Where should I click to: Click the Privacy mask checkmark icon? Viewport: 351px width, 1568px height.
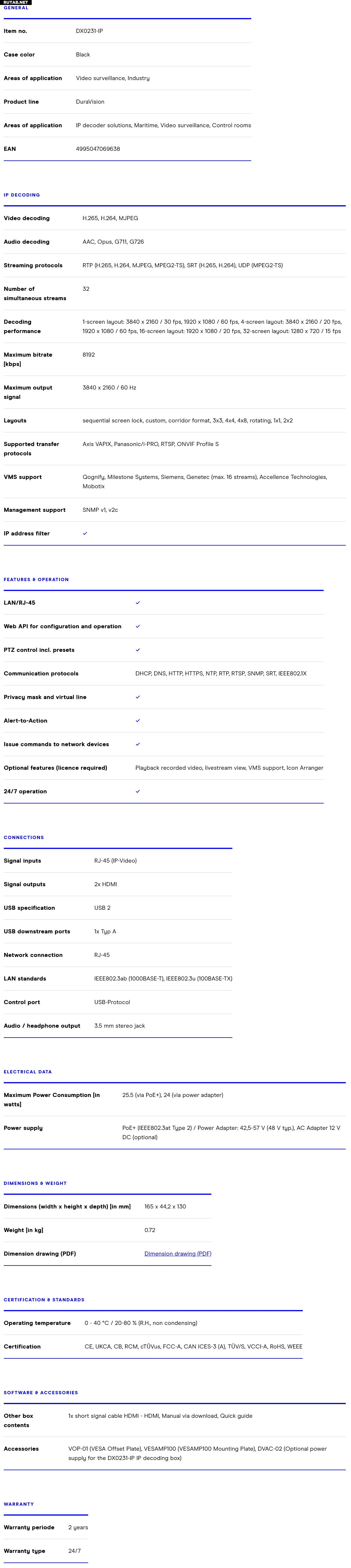tap(138, 697)
